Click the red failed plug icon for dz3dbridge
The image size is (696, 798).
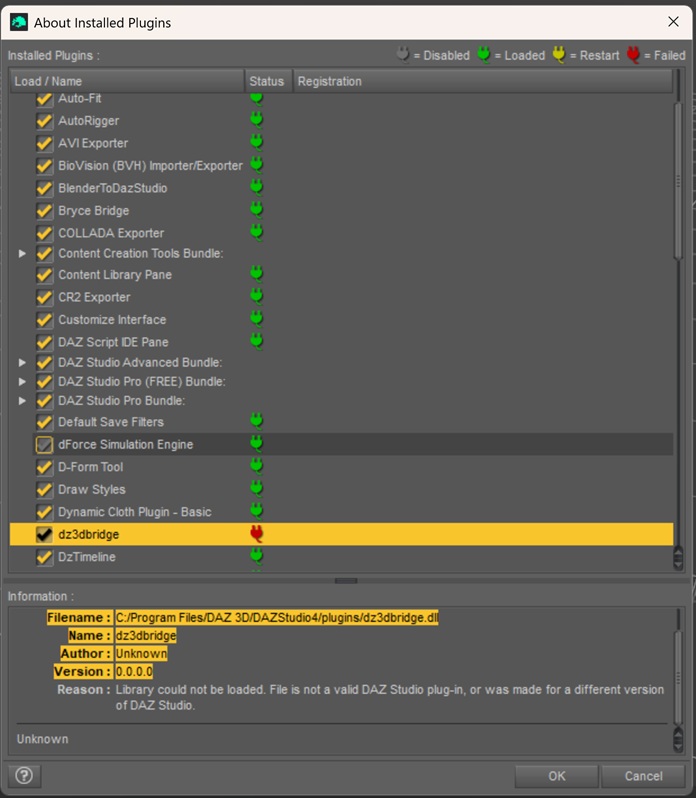pos(256,534)
